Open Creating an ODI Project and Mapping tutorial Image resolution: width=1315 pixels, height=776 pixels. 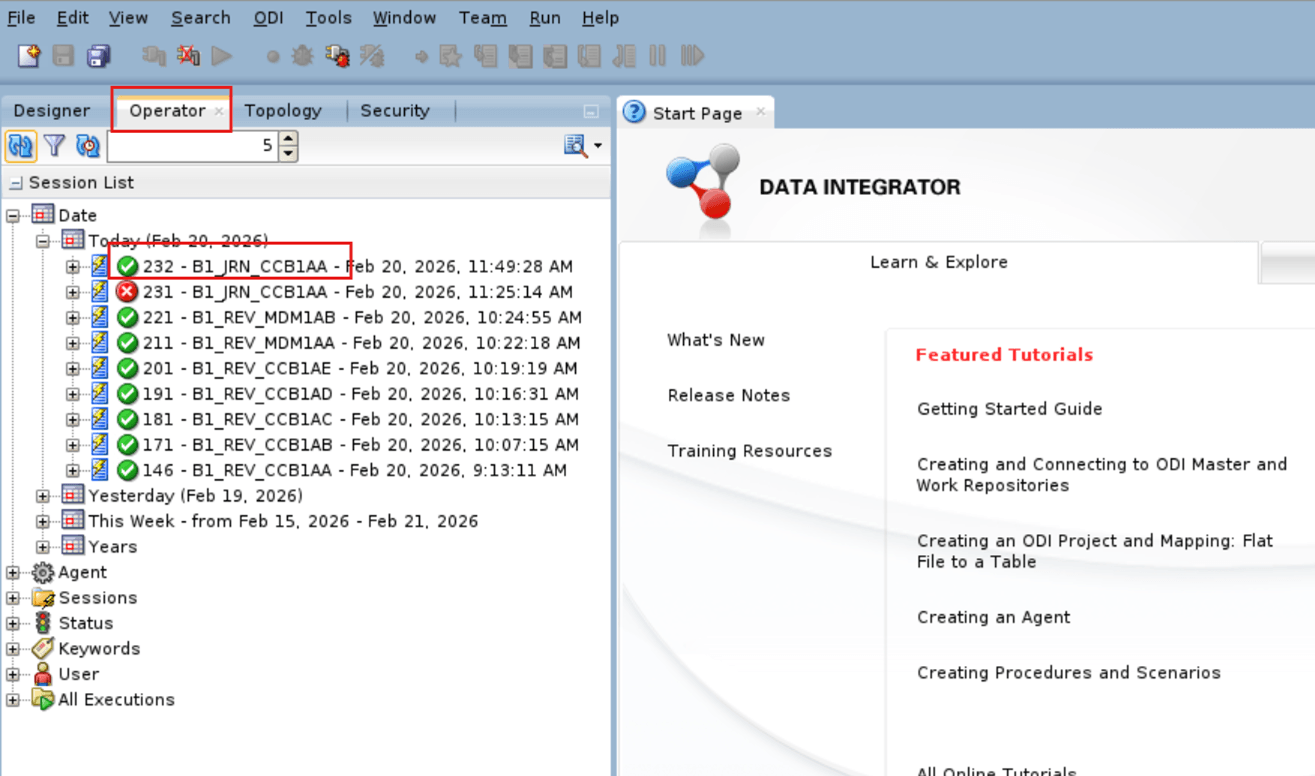1095,551
